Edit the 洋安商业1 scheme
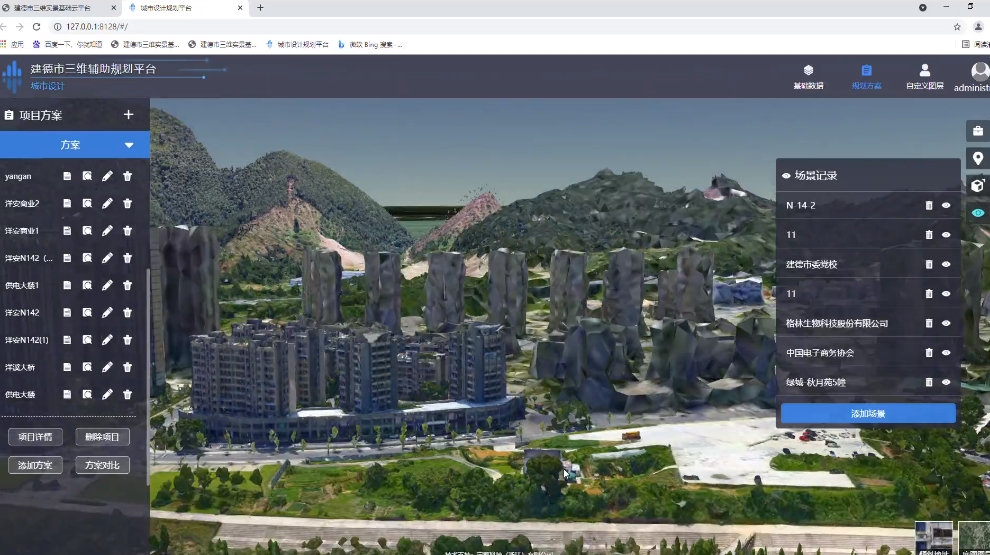This screenshot has height=555, width=990. point(107,230)
